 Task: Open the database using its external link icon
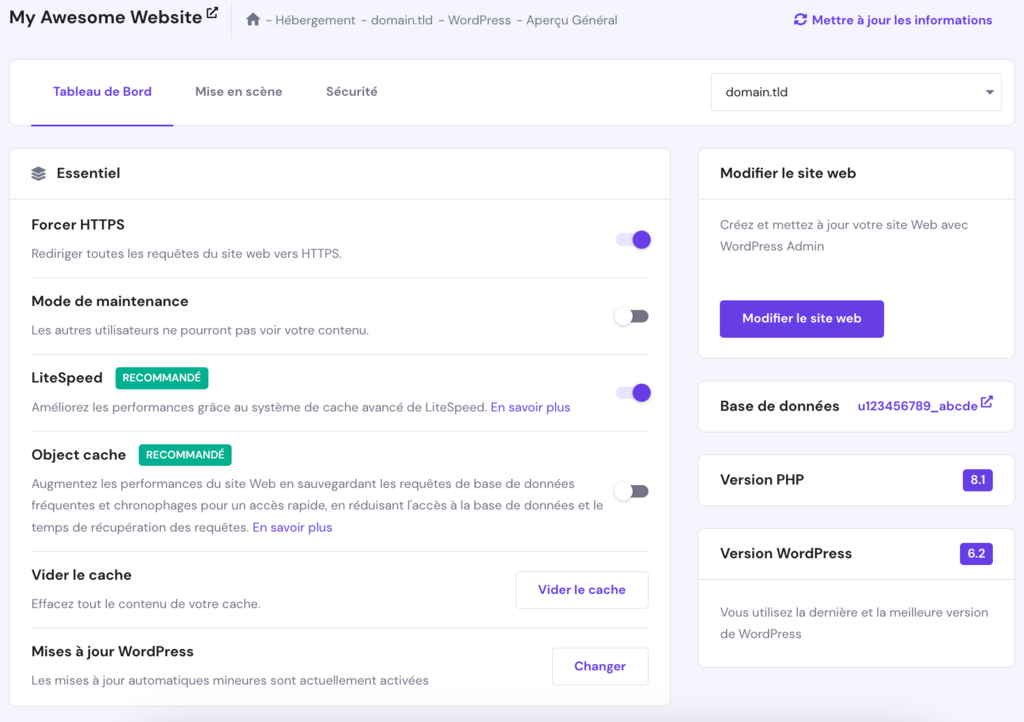click(x=987, y=400)
